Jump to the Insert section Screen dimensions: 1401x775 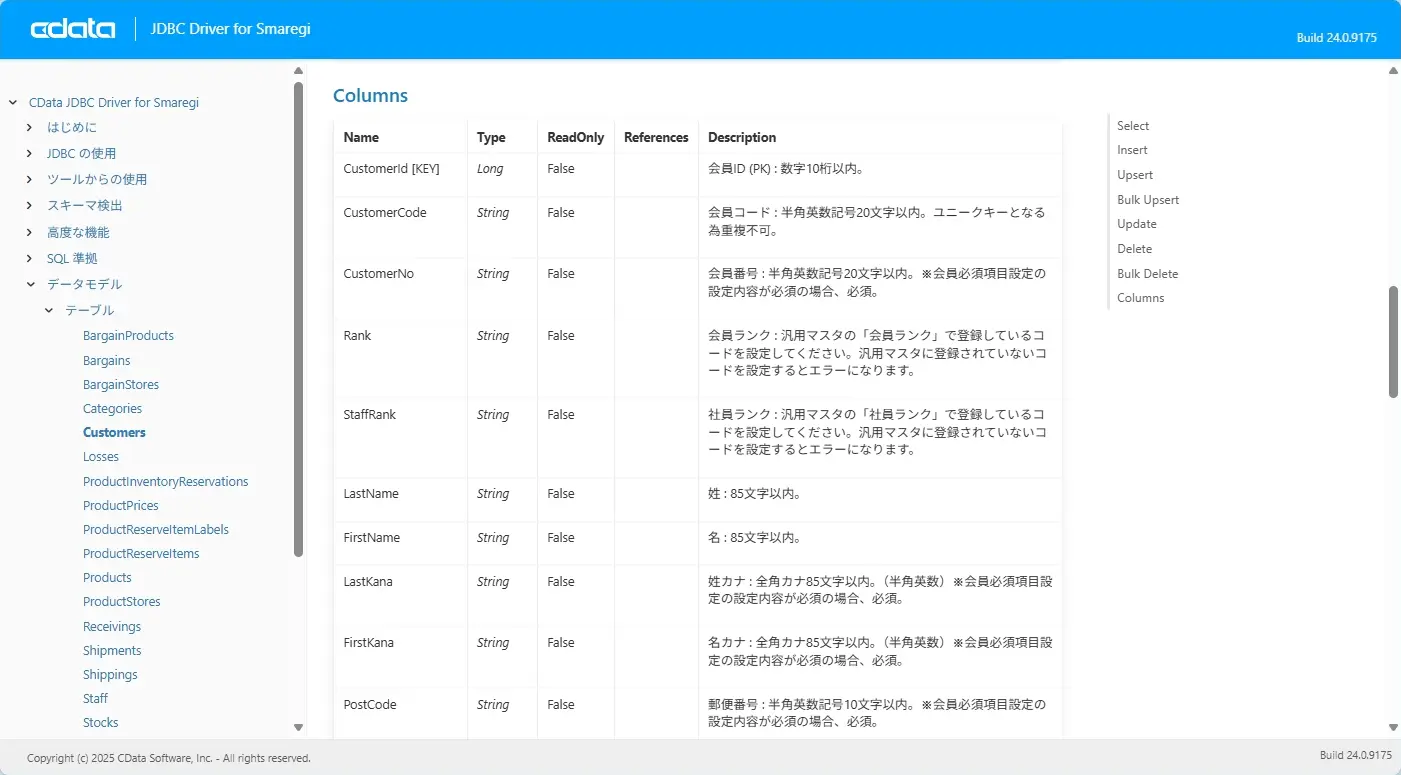(x=1132, y=150)
